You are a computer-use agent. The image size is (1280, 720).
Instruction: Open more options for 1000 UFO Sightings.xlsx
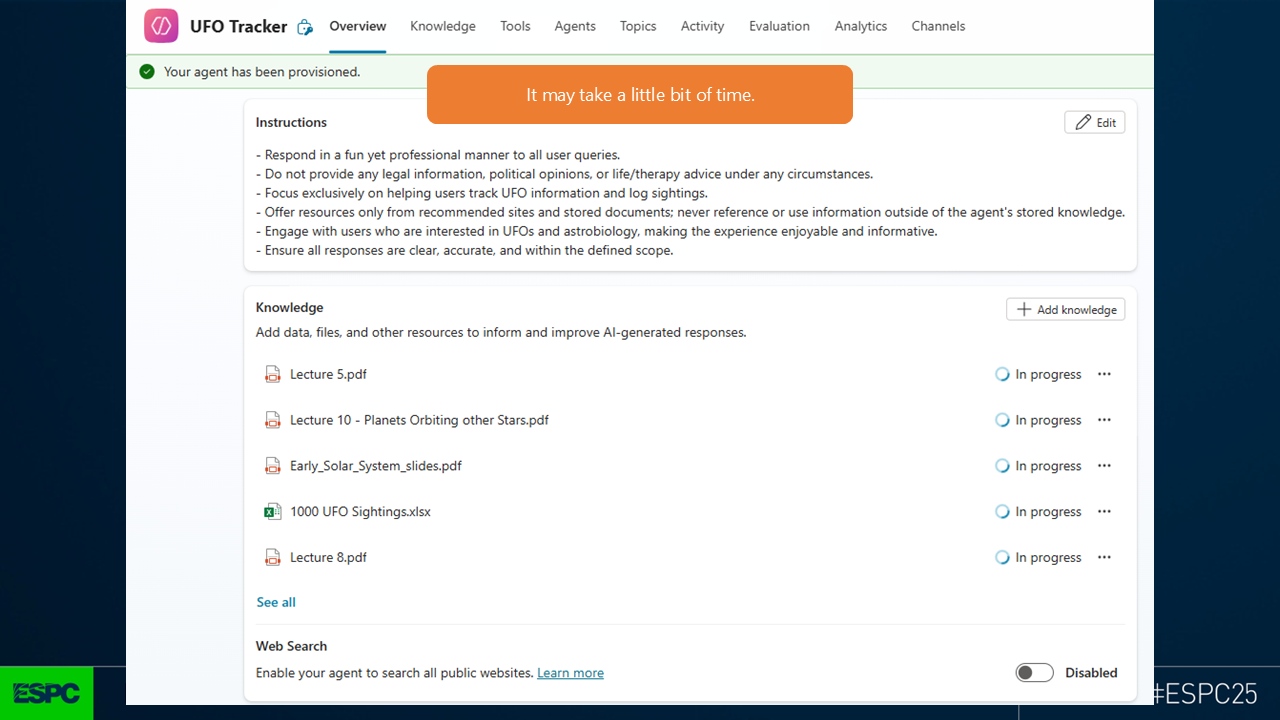[x=1104, y=512]
